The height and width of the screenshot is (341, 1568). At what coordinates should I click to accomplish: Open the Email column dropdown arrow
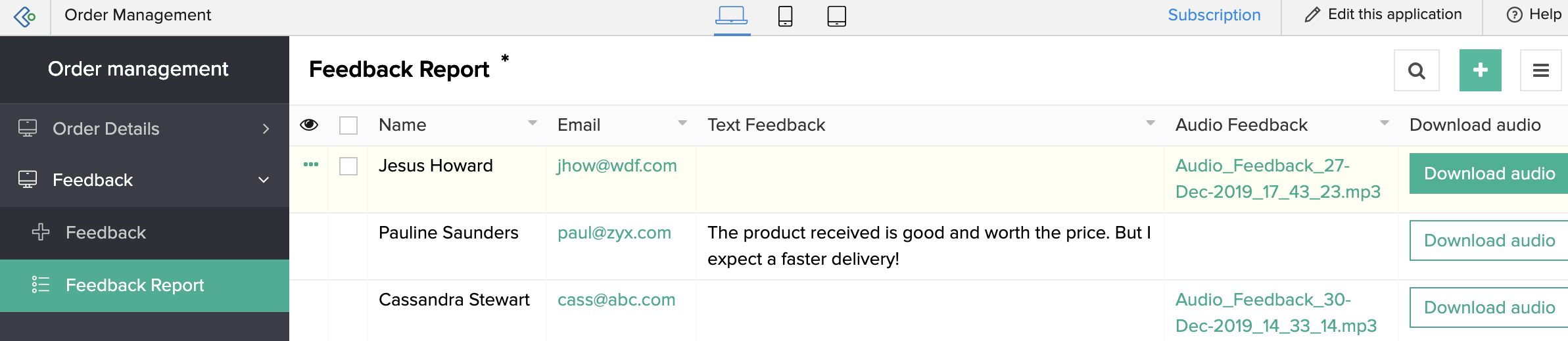tap(682, 123)
